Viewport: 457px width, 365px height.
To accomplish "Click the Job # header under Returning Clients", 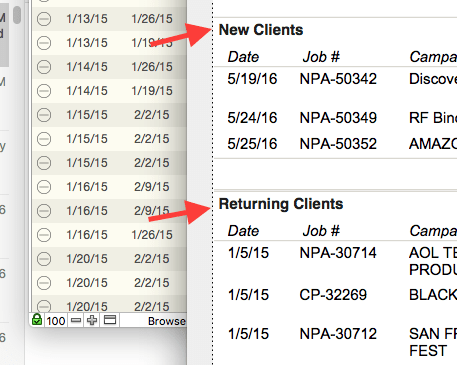I will click(321, 231).
